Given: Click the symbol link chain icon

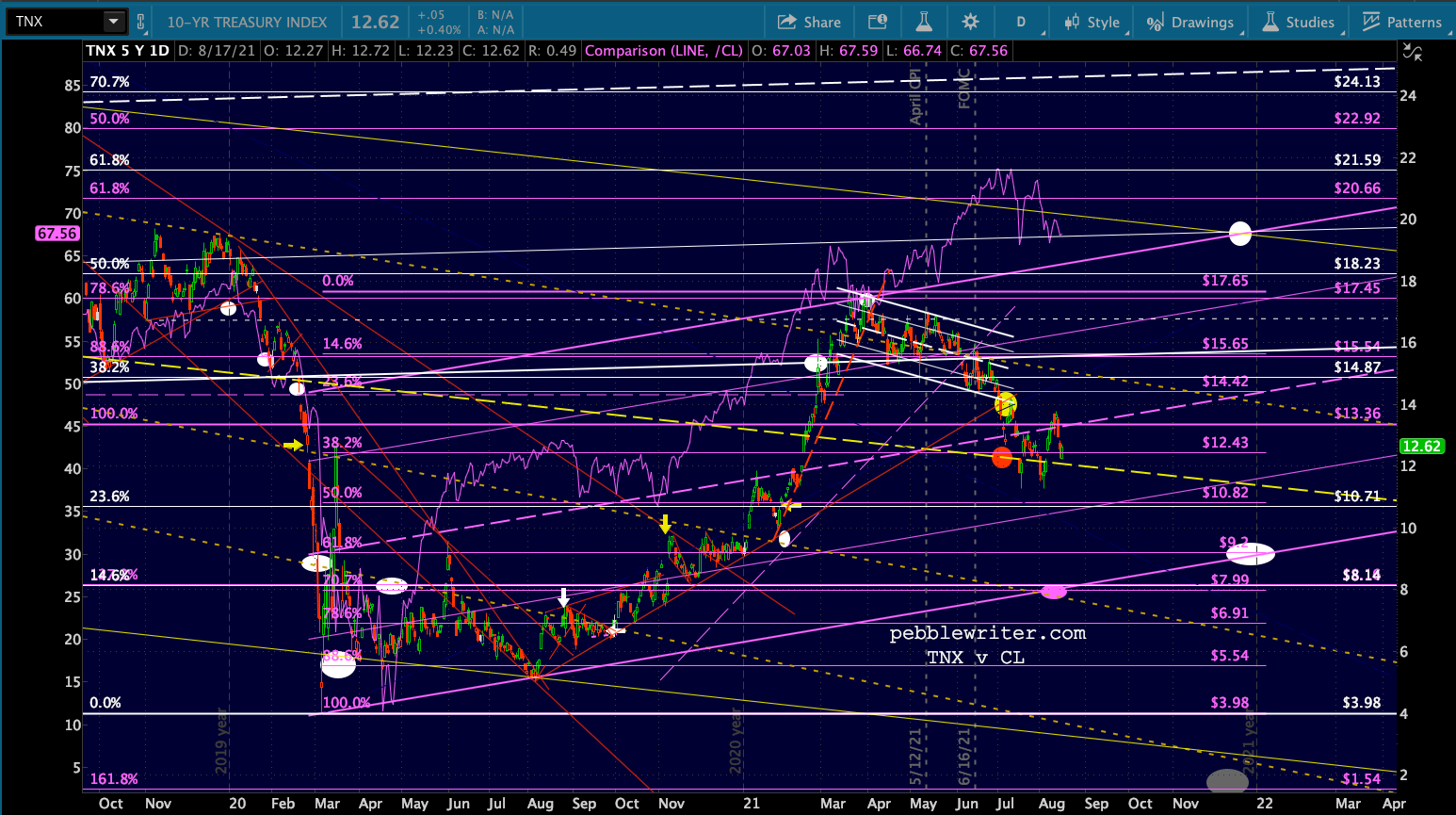Looking at the screenshot, I should [x=141, y=22].
